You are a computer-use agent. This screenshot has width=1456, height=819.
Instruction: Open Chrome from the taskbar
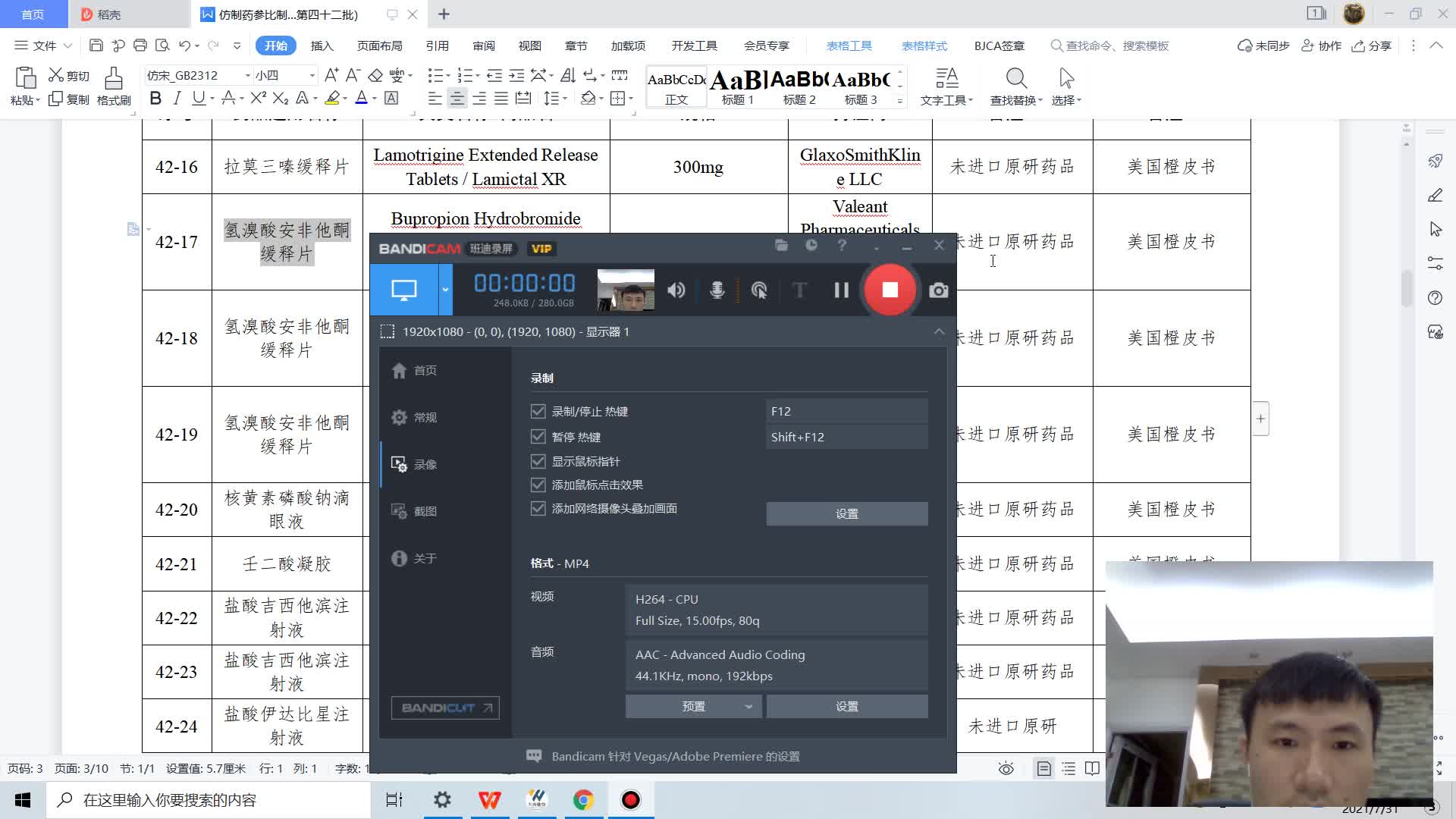pyautogui.click(x=583, y=800)
